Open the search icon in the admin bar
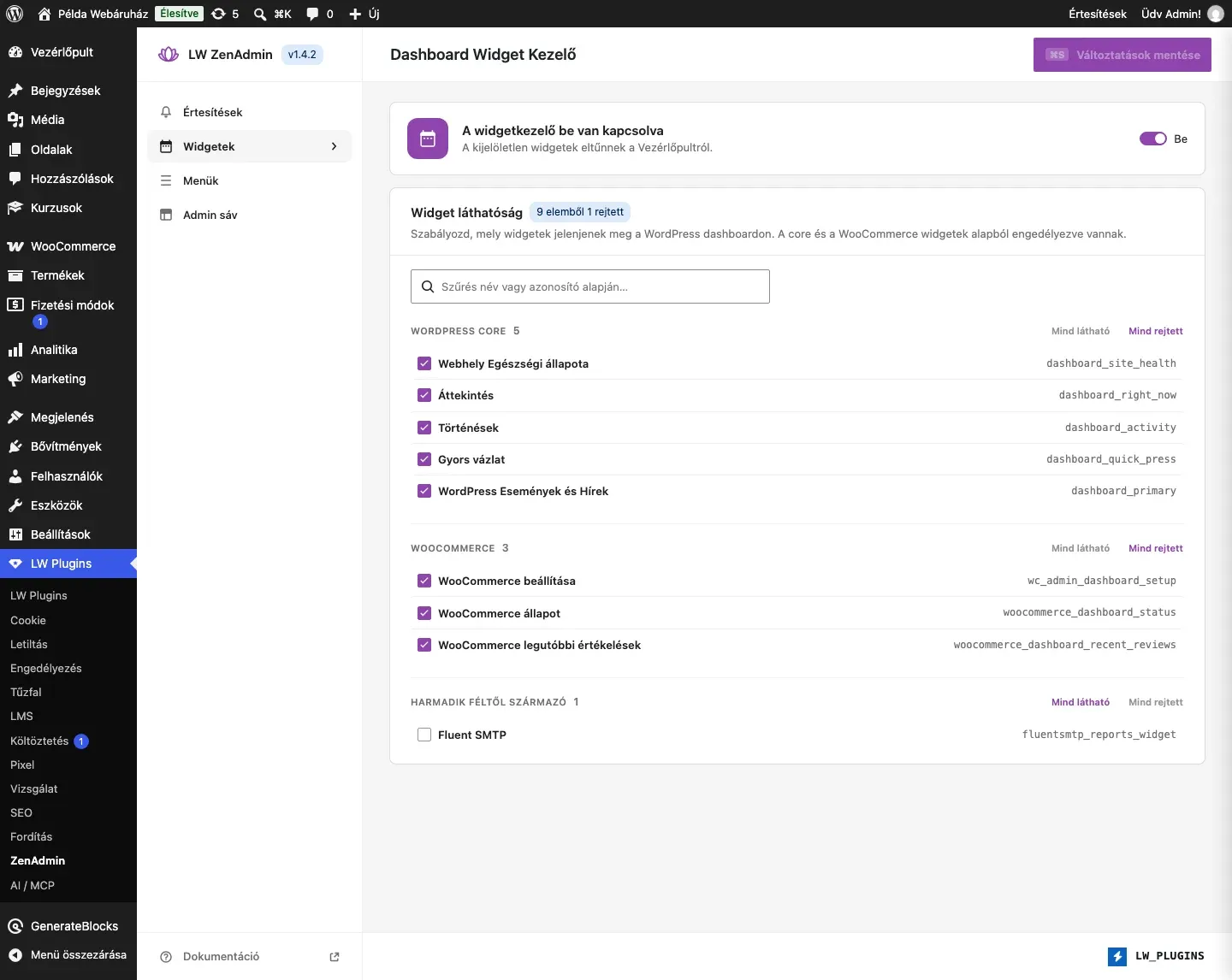1232x980 pixels. (260, 14)
